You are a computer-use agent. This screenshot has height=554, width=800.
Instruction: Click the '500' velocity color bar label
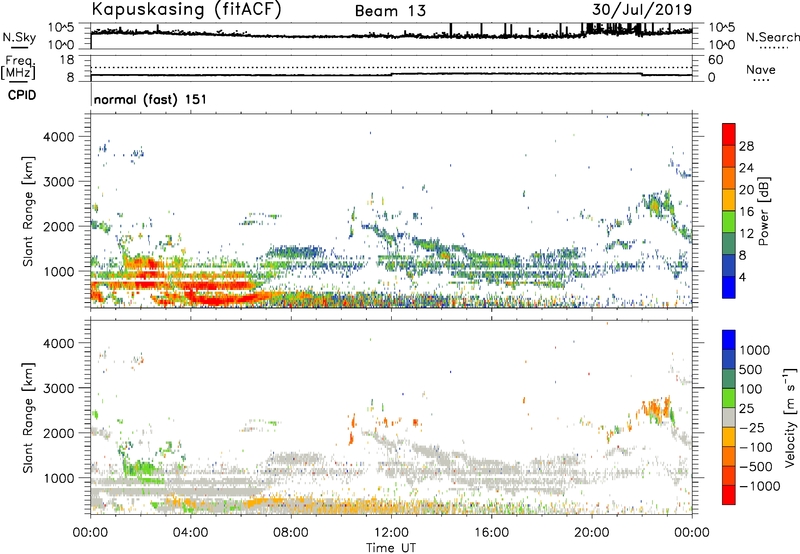pyautogui.click(x=751, y=369)
